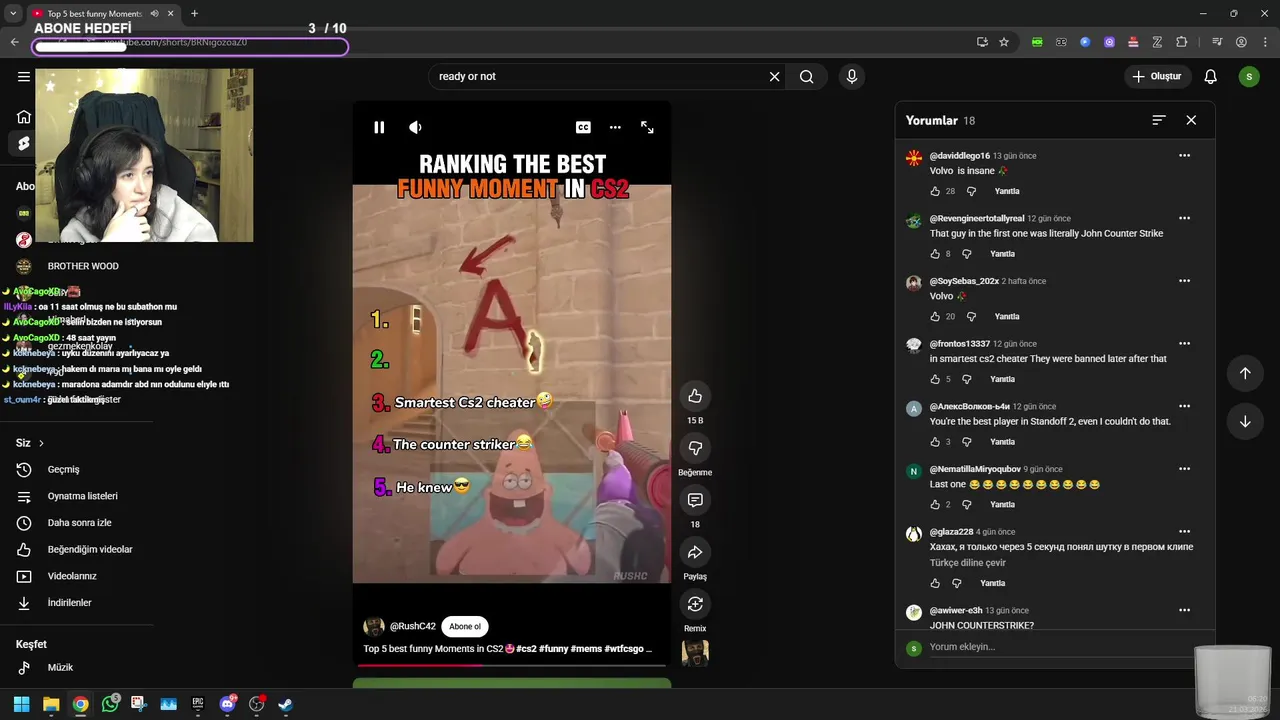Subscribe using the Abone ol button

pyautogui.click(x=465, y=626)
